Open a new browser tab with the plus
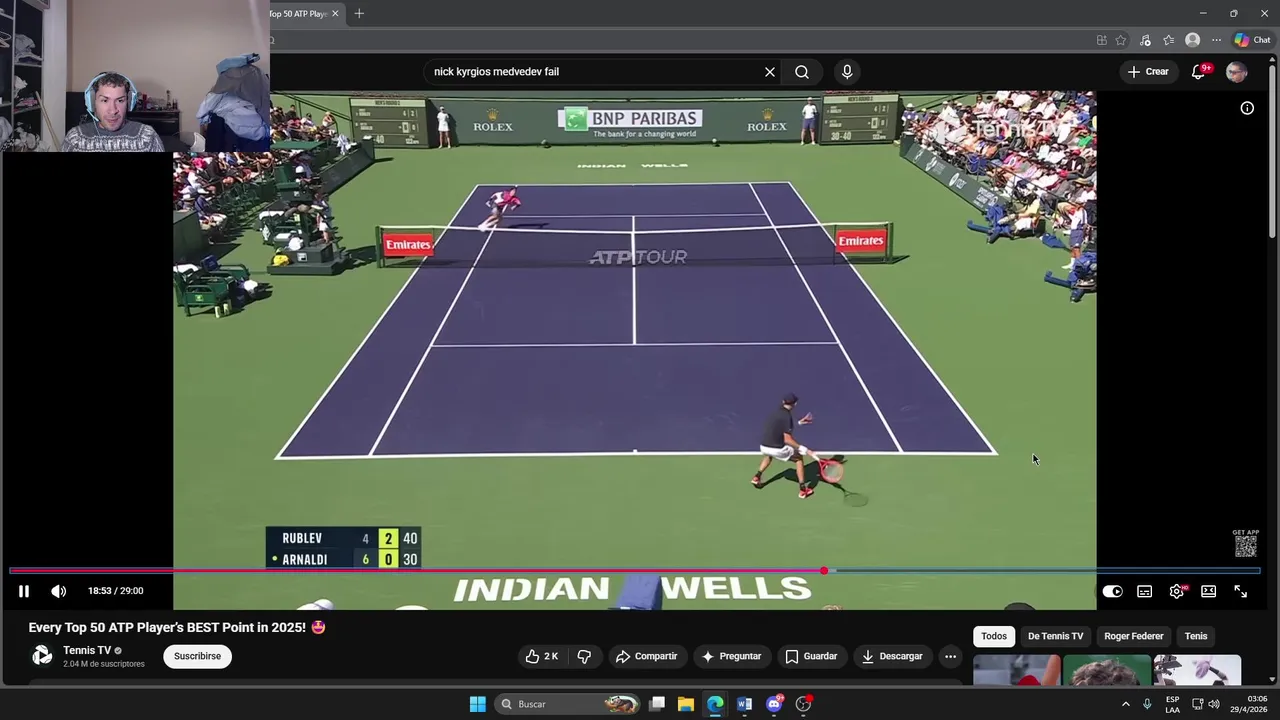This screenshot has width=1280, height=720. (x=359, y=13)
